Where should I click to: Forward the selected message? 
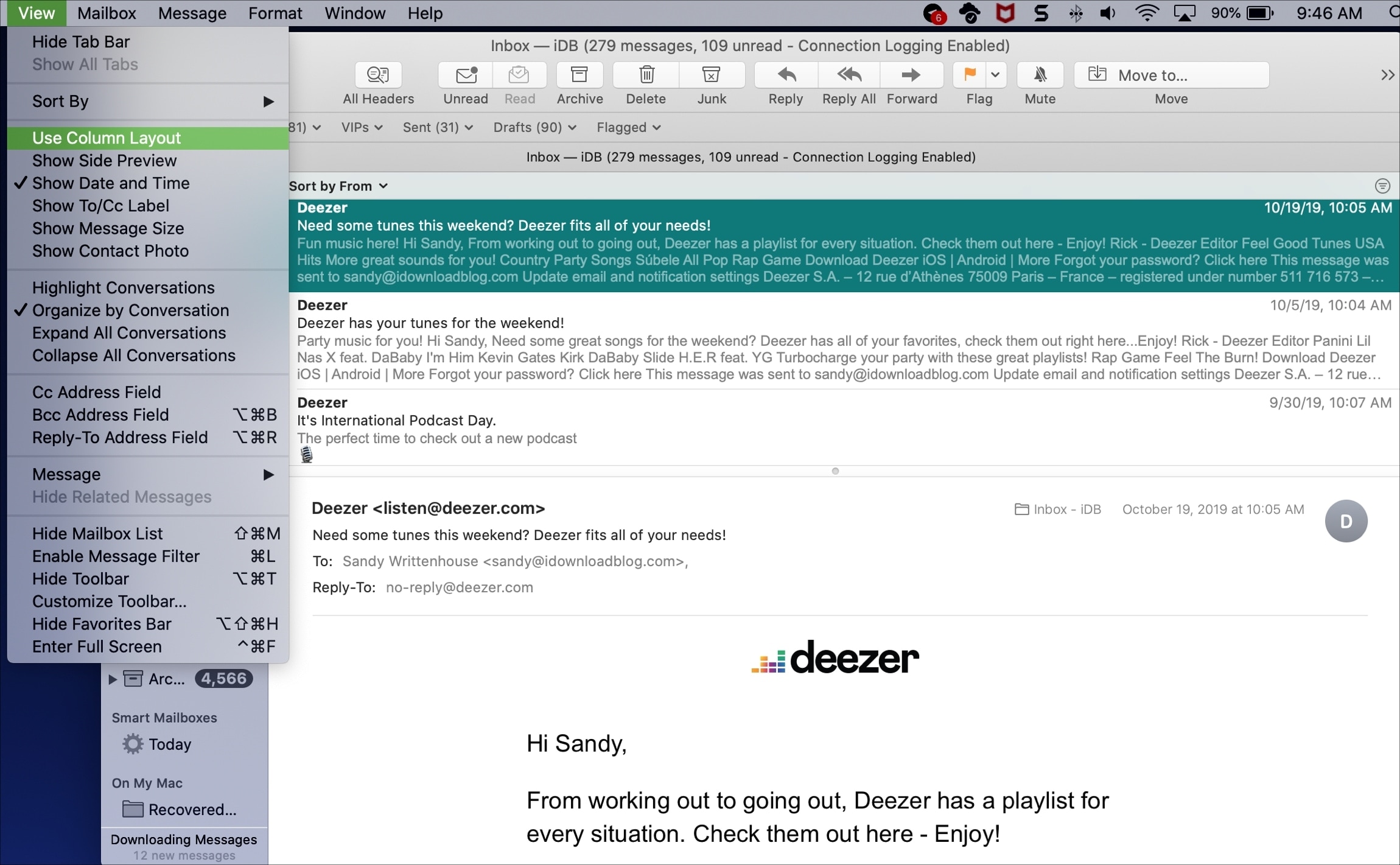click(911, 75)
